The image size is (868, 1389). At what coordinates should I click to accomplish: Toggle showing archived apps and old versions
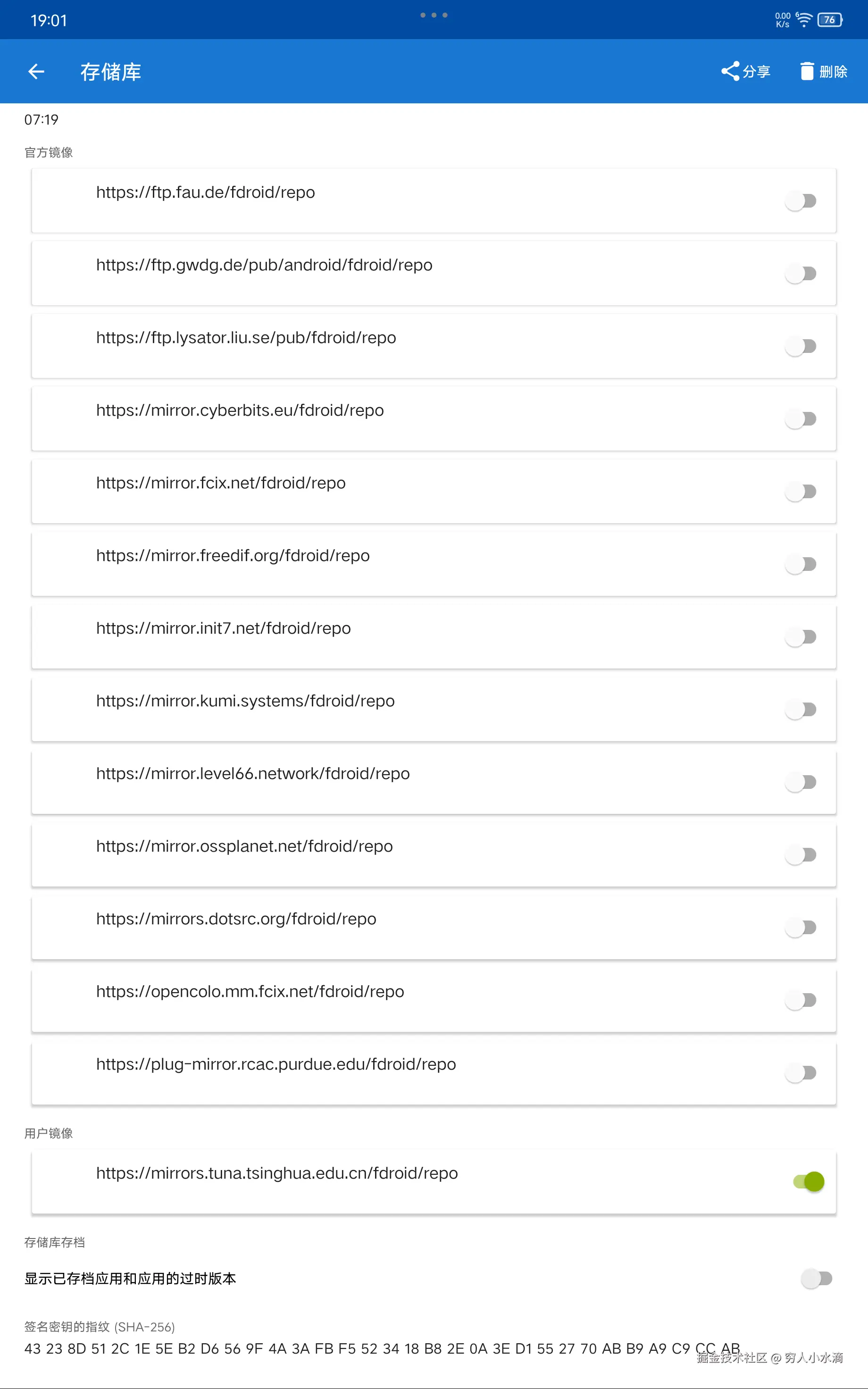click(816, 1278)
